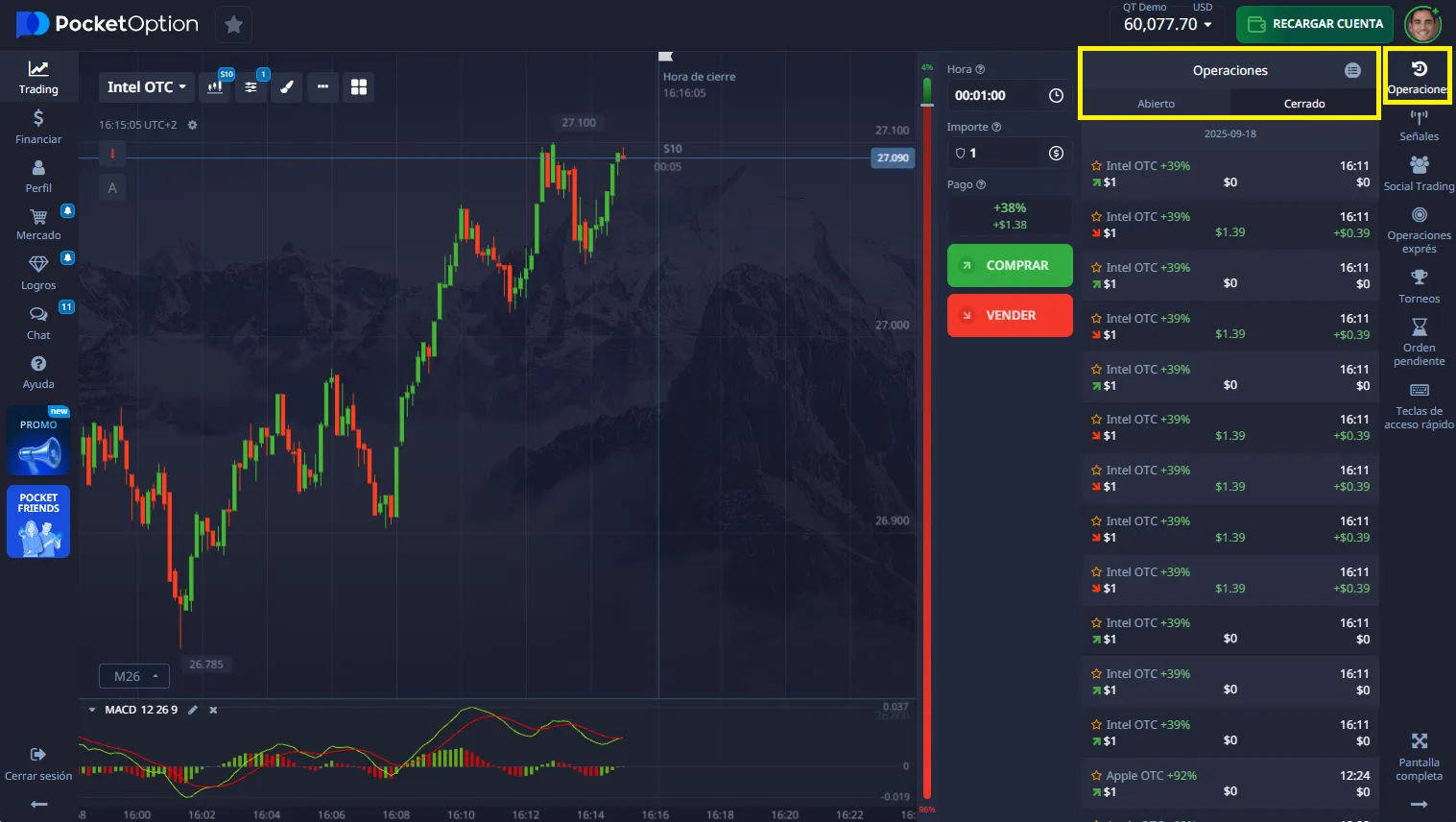The image size is (1456, 822).
Task: Open the Financiar dollar menu
Action: pos(38,127)
